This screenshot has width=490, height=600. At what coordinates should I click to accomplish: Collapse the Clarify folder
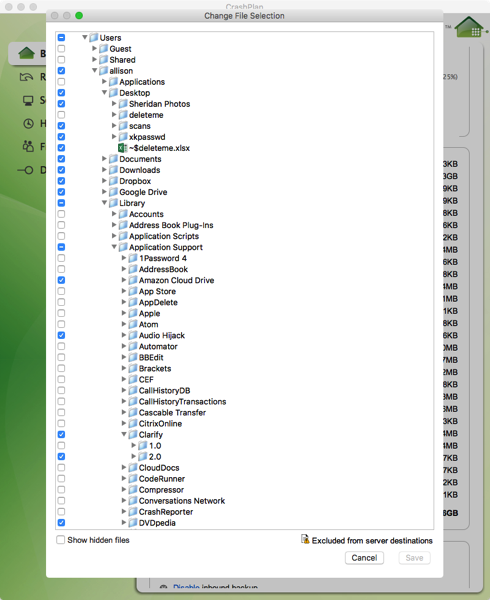(x=124, y=434)
